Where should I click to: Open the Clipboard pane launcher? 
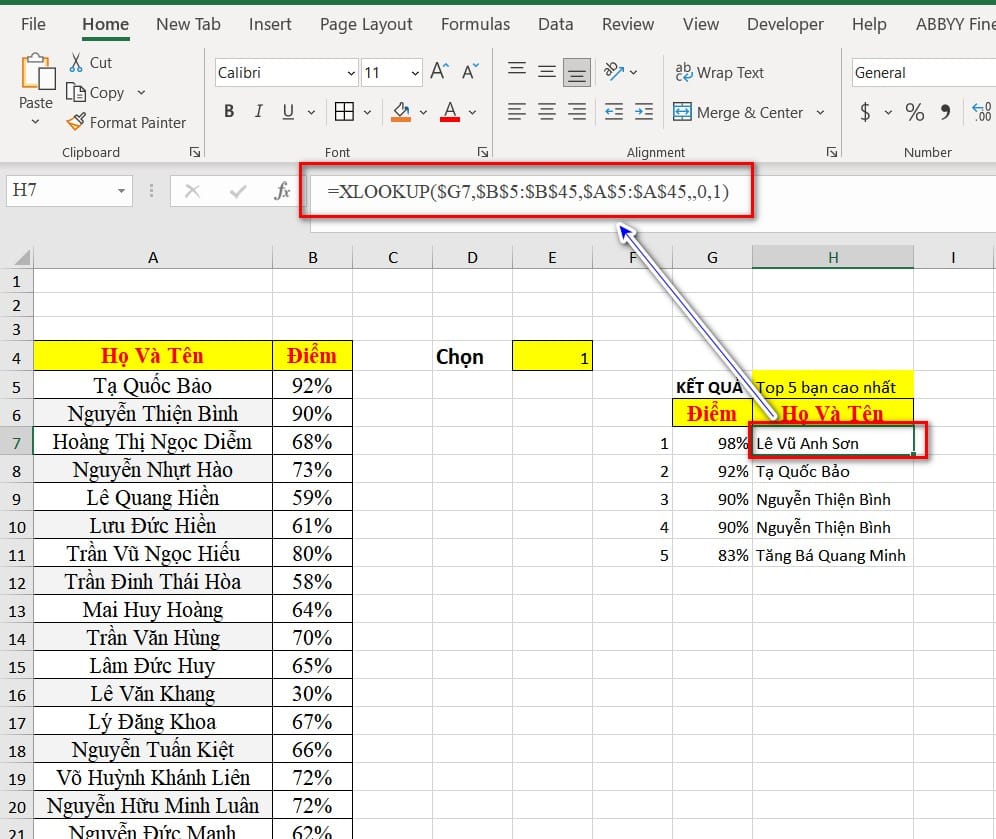[194, 152]
